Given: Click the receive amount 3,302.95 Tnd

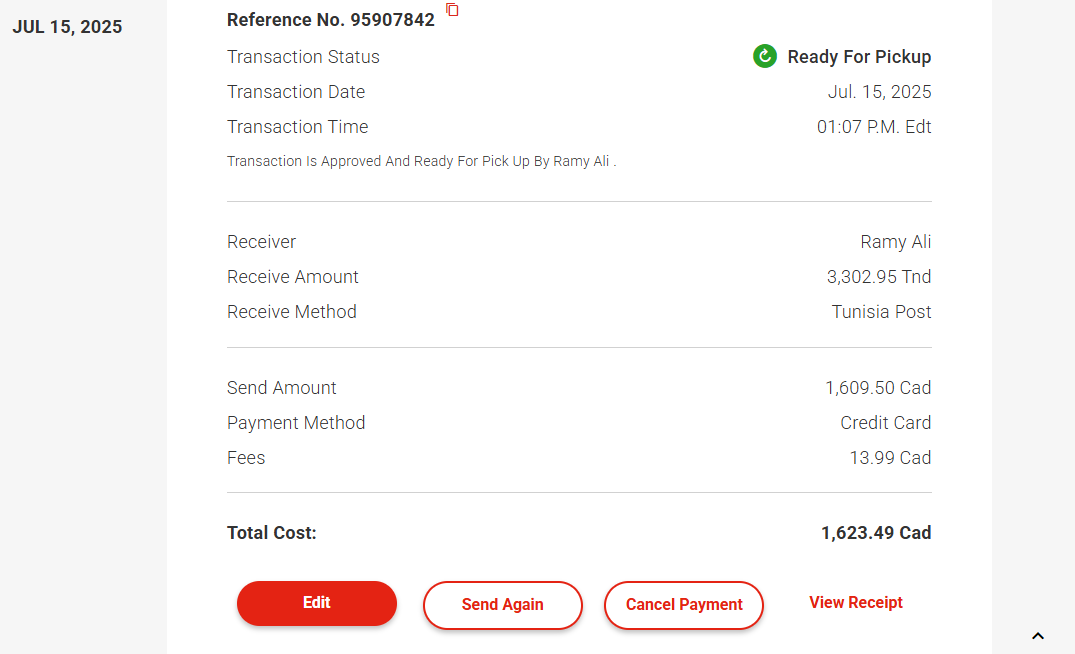Looking at the screenshot, I should click(879, 277).
